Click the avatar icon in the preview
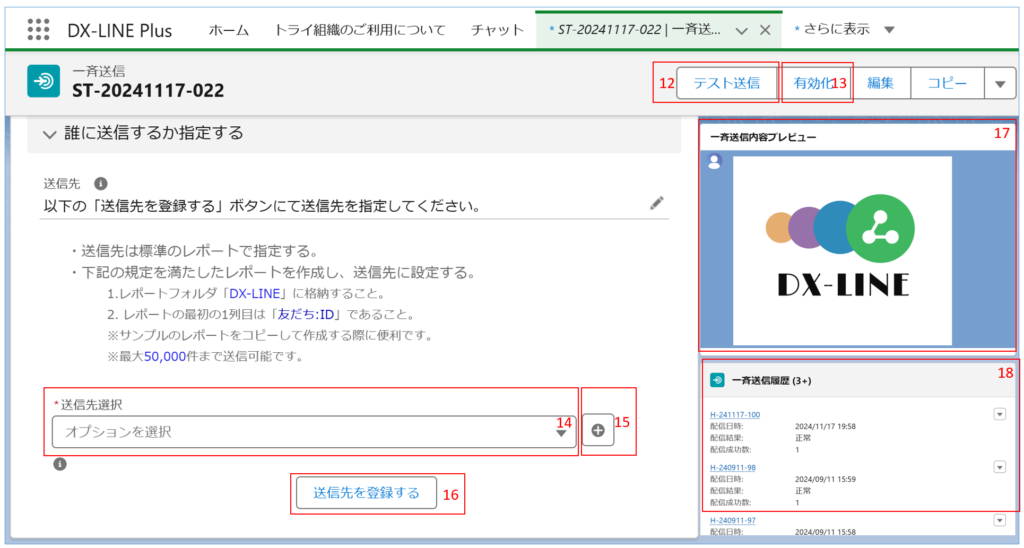1024x548 pixels. coord(714,161)
